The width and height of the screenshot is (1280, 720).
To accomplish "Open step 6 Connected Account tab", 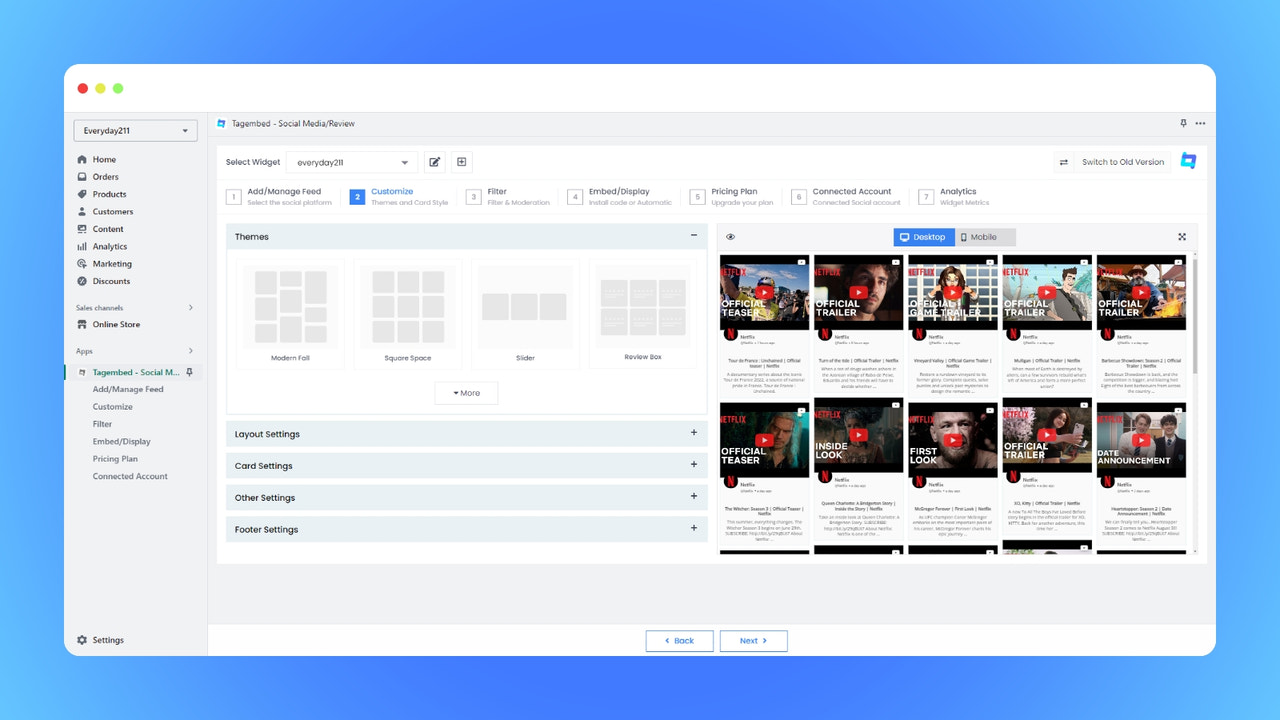I will coord(847,196).
